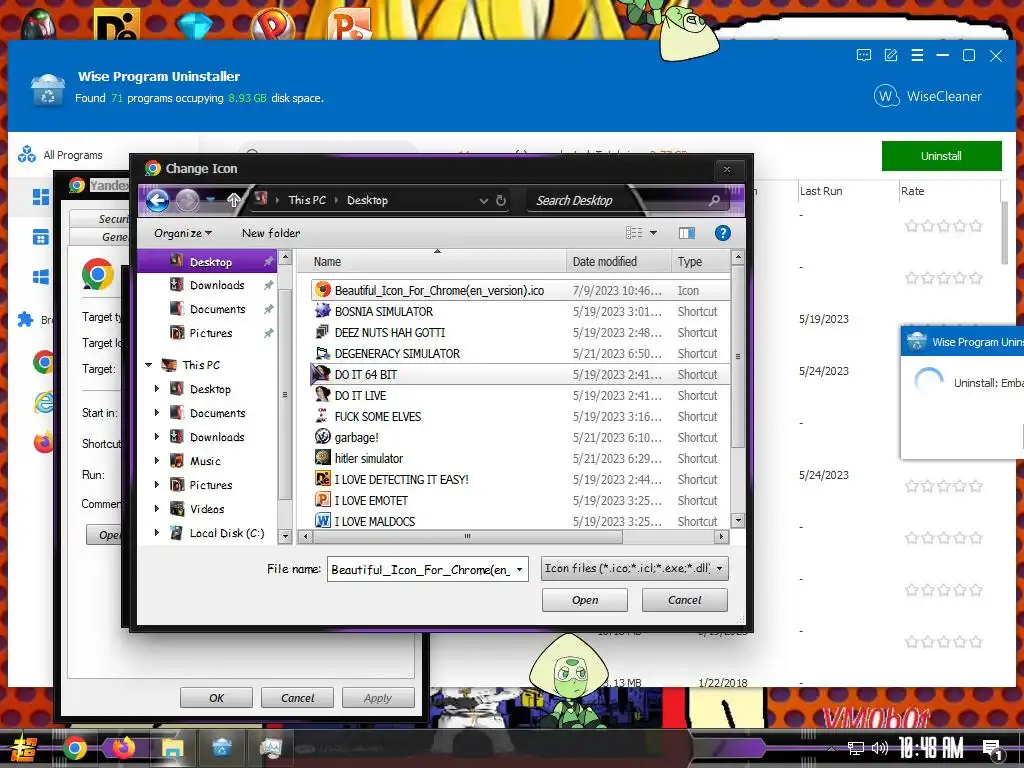Image resolution: width=1024 pixels, height=768 pixels.
Task: Open Wise Program Uninstaller taskbar icon
Action: [x=221, y=748]
